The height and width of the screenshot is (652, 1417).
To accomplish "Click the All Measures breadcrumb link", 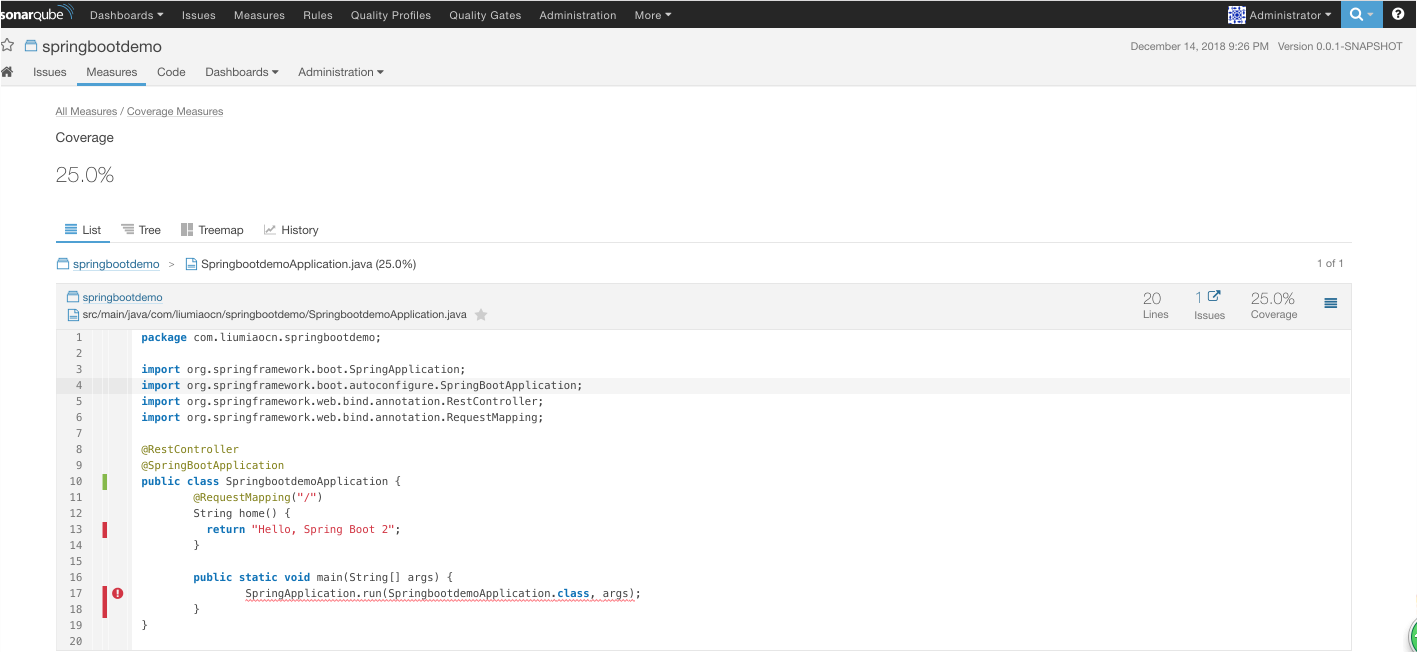I will pos(86,111).
